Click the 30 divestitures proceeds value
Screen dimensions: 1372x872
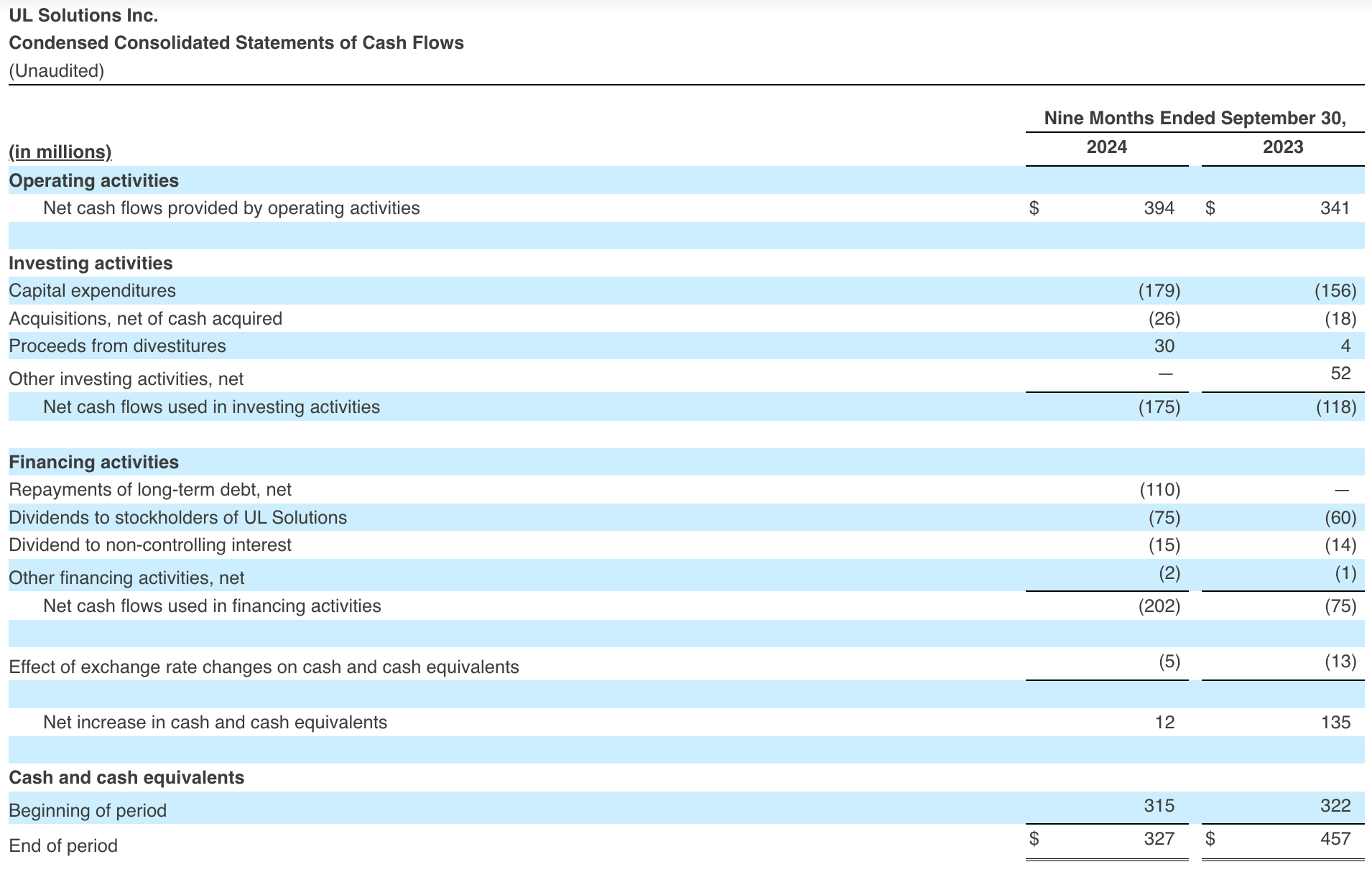coord(1164,346)
